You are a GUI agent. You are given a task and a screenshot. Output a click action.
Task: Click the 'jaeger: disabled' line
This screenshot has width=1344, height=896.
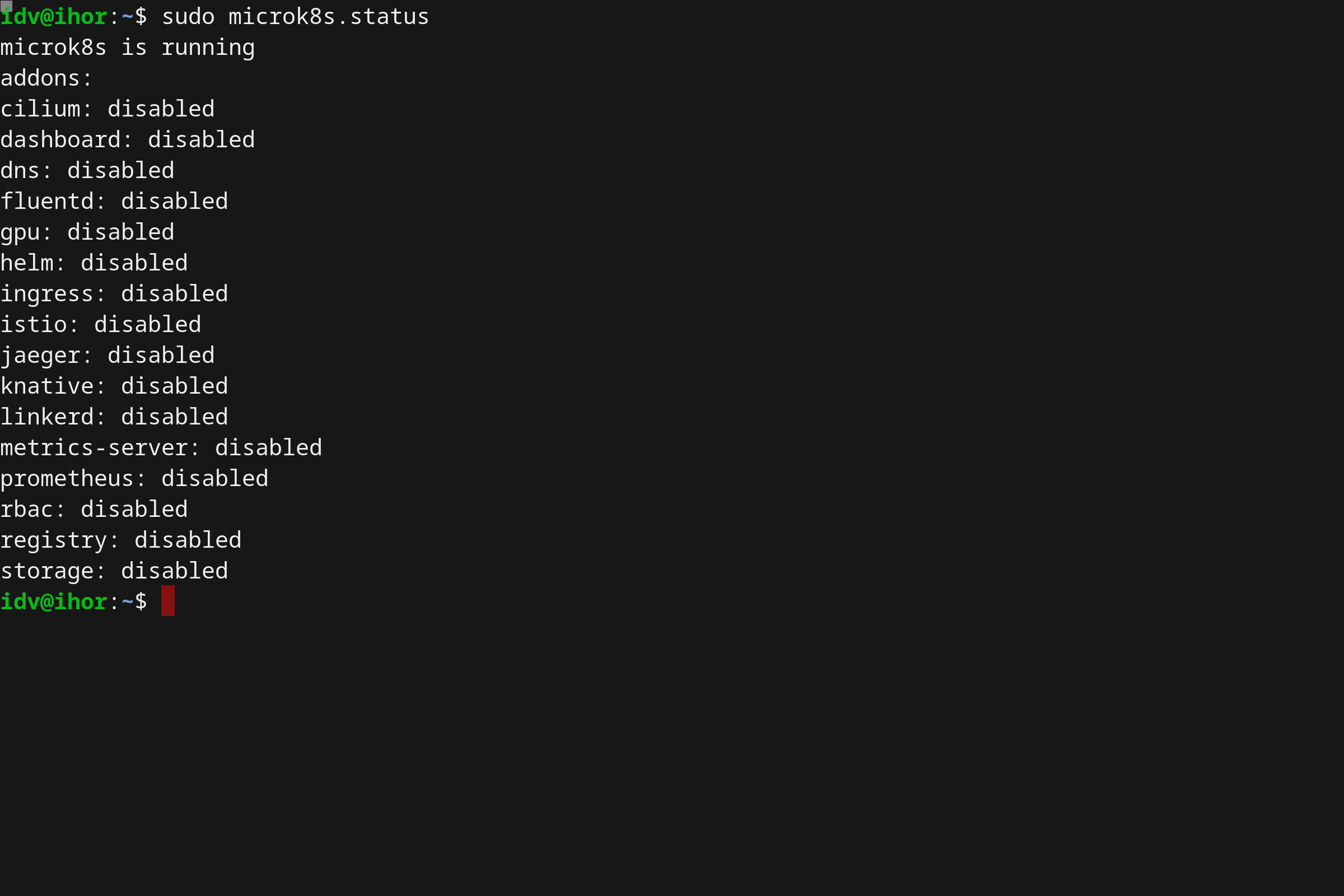(x=108, y=356)
